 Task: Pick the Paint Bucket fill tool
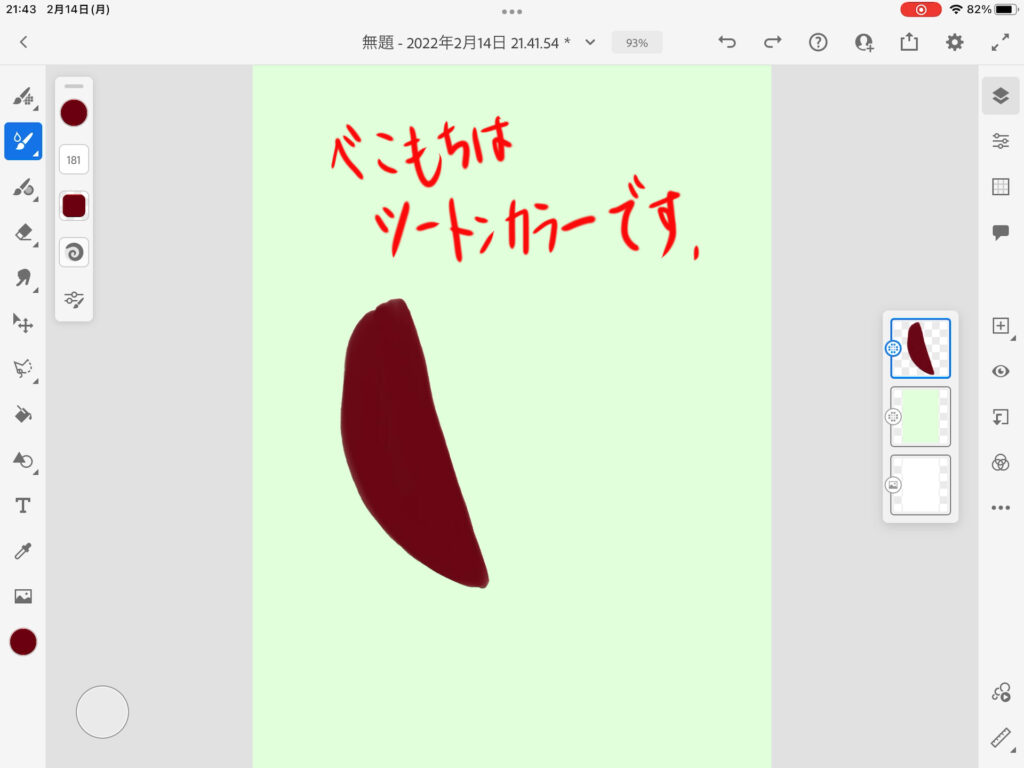pos(22,414)
